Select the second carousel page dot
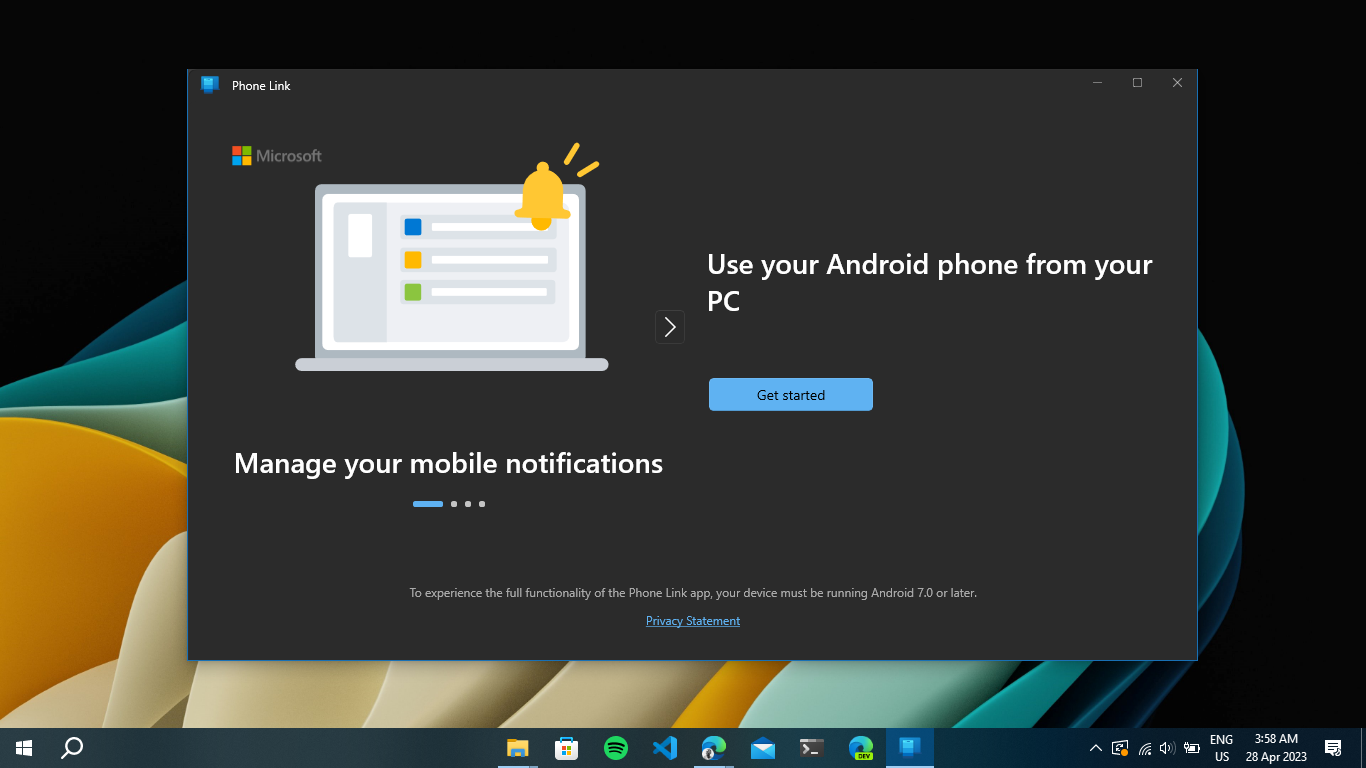 click(x=454, y=504)
